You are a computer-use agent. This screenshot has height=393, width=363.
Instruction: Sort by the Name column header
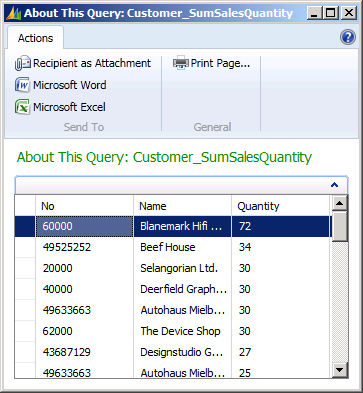182,206
